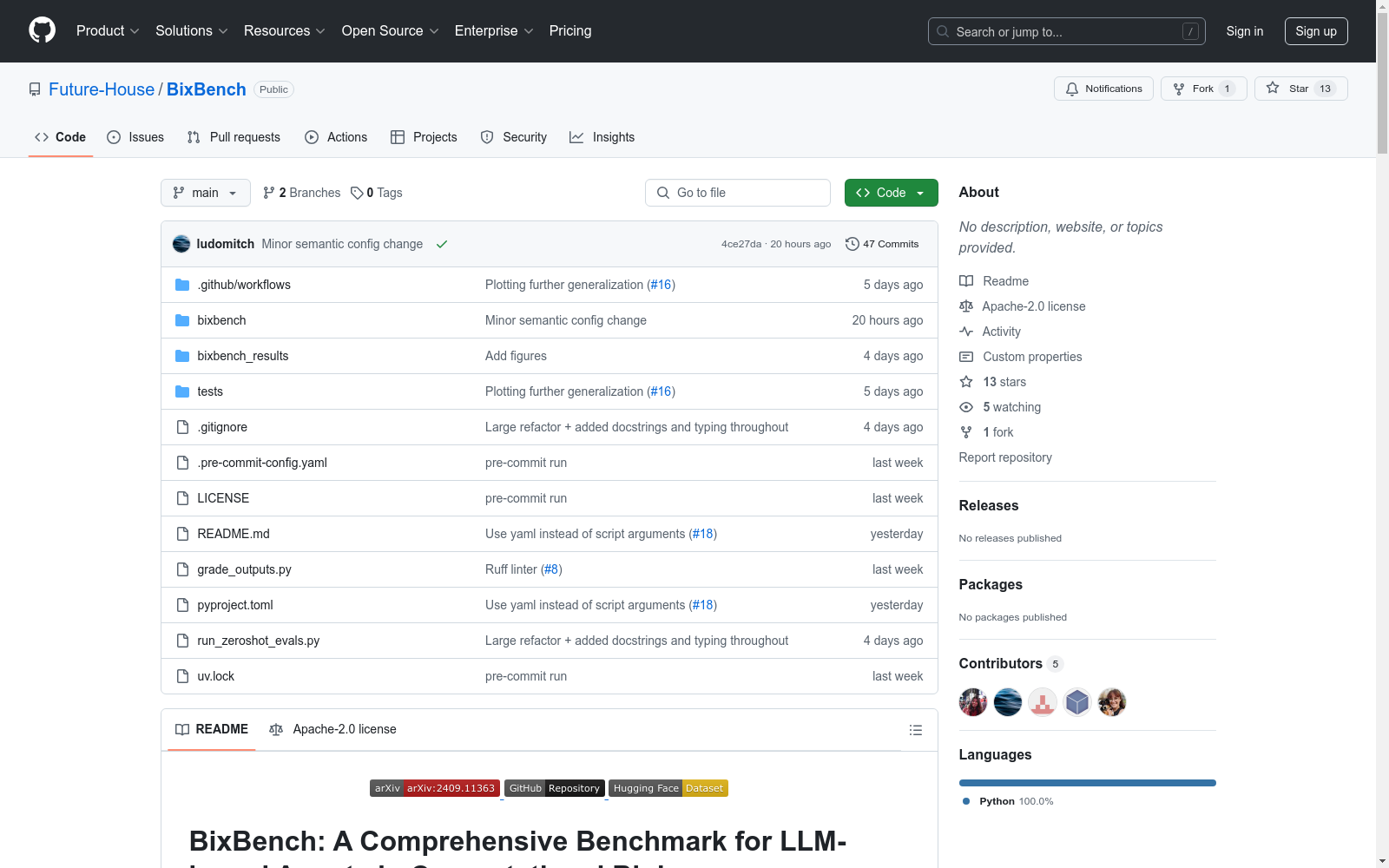
Task: Click the bixbench folder icon
Action: pos(182,320)
